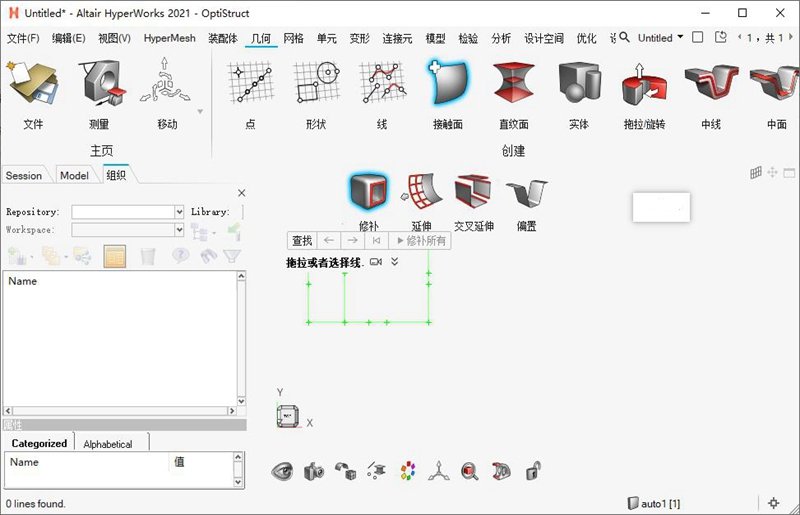Open the Untitled page dropdown arrow
Viewport: 800px width, 515px height.
click(680, 37)
